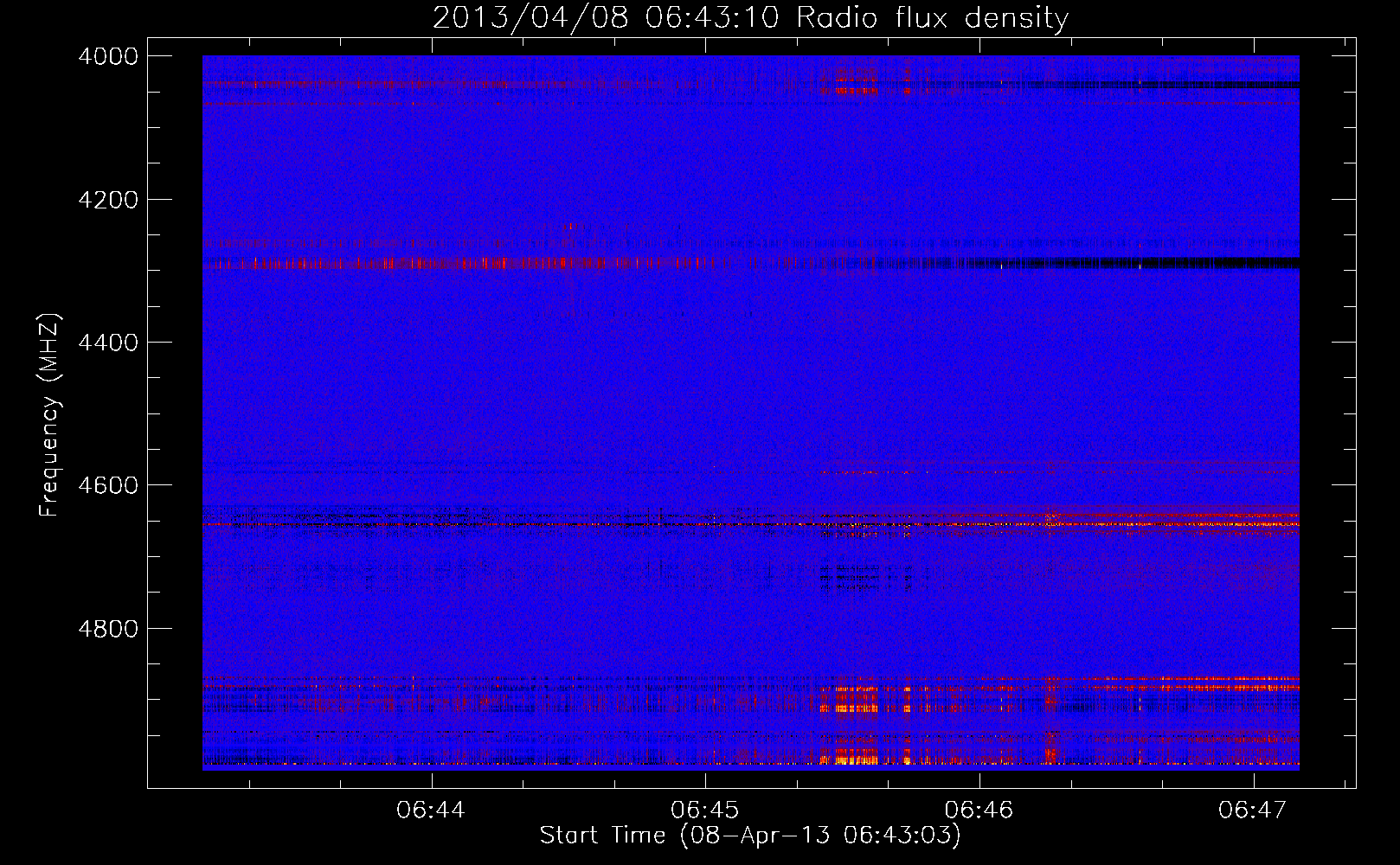This screenshot has height=865, width=1400.
Task: Click the 'Frequency (MHZ)' y-axis title
Action: [49, 415]
